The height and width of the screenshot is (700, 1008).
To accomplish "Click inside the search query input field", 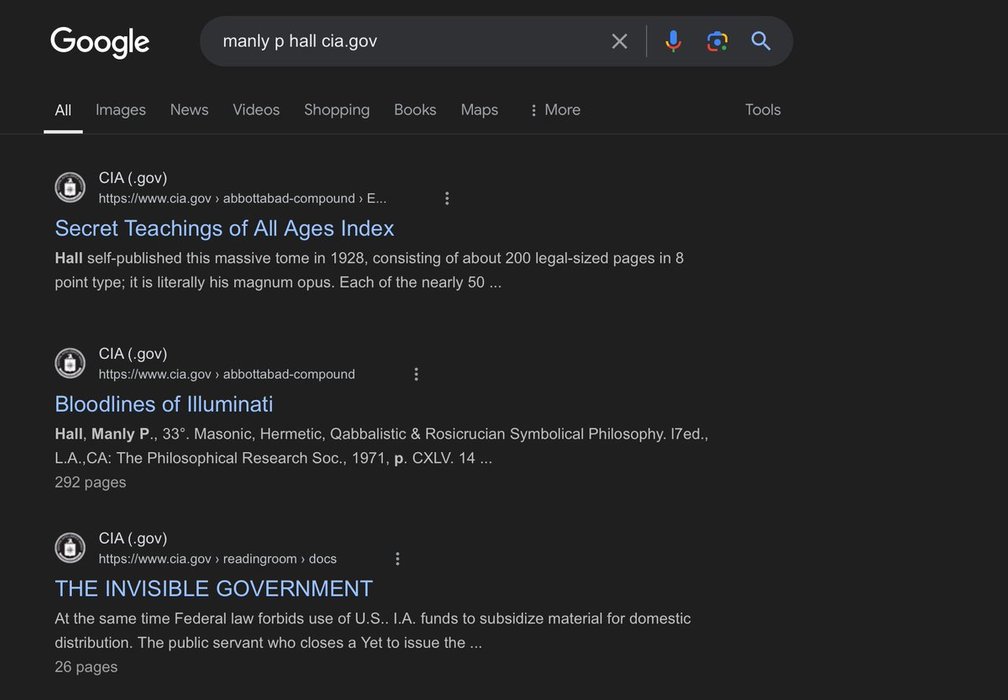I will tap(400, 41).
